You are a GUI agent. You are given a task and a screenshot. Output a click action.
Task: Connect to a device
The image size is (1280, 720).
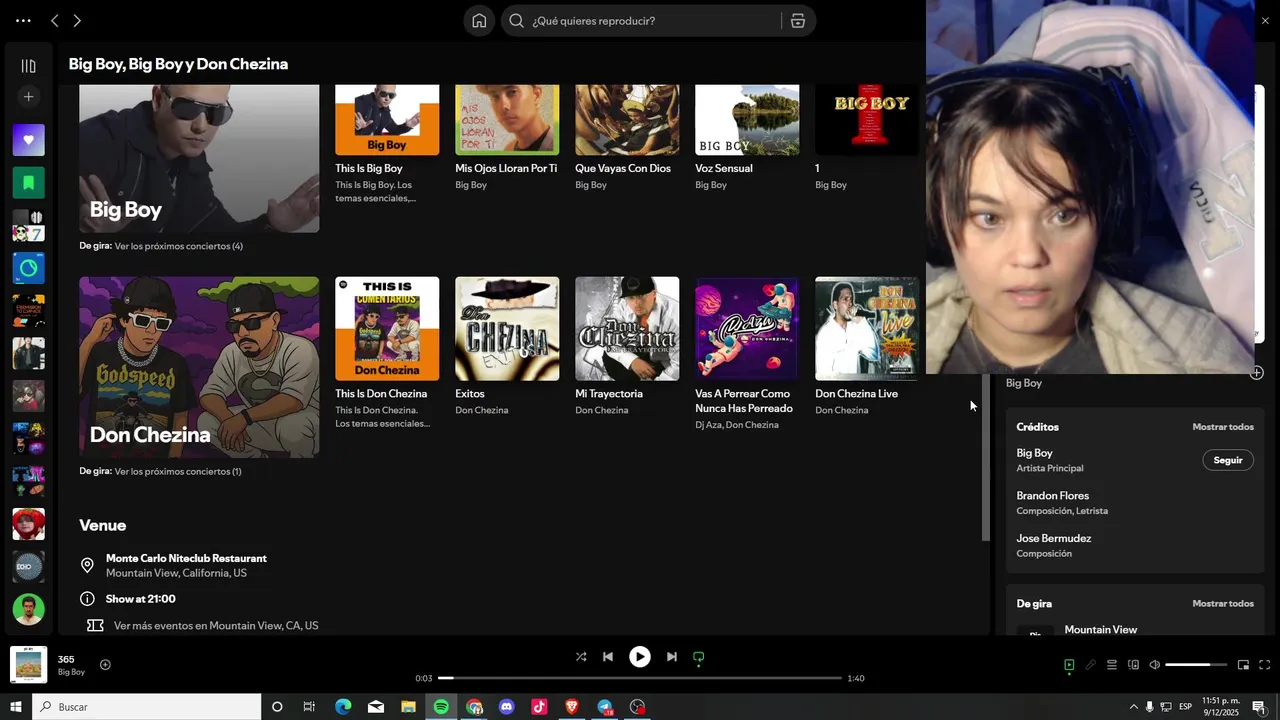(x=1133, y=665)
